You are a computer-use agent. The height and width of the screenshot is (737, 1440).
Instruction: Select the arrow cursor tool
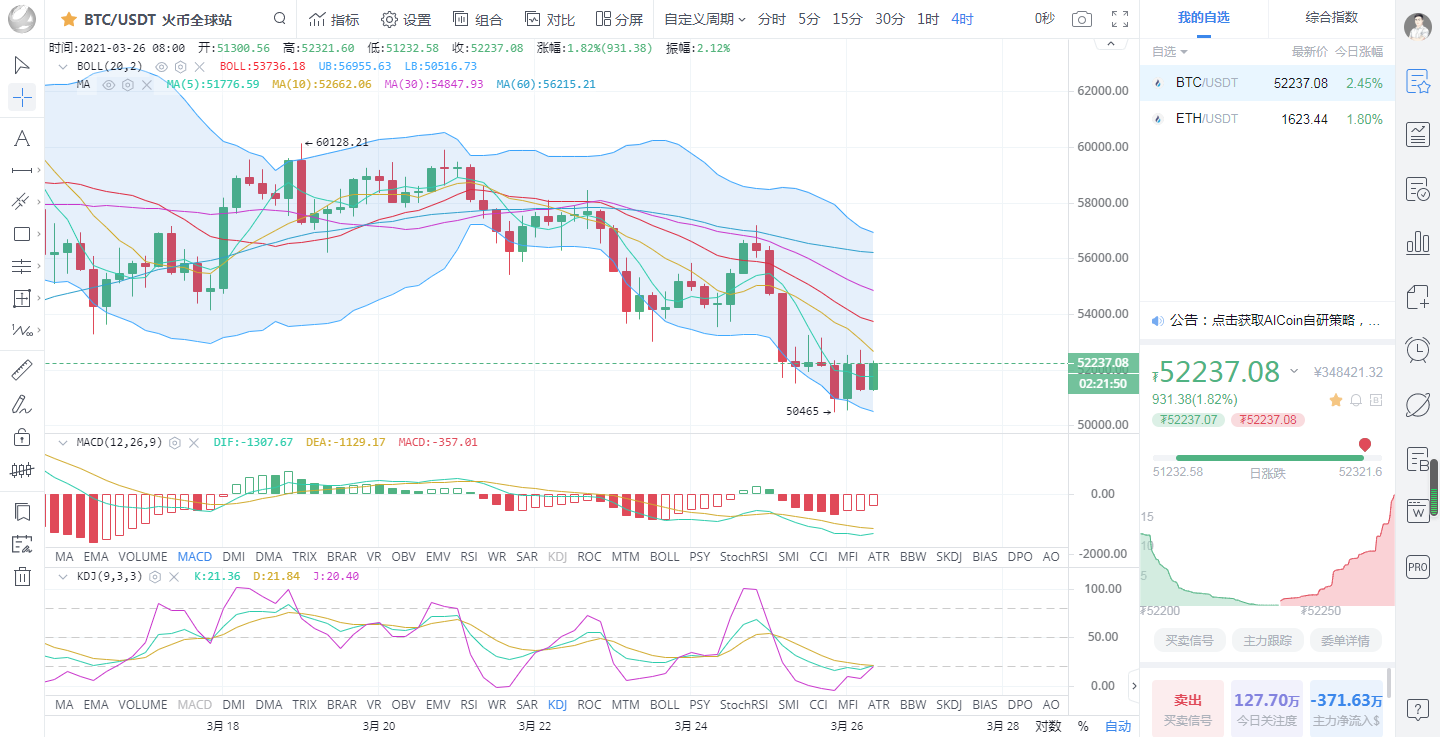point(22,65)
